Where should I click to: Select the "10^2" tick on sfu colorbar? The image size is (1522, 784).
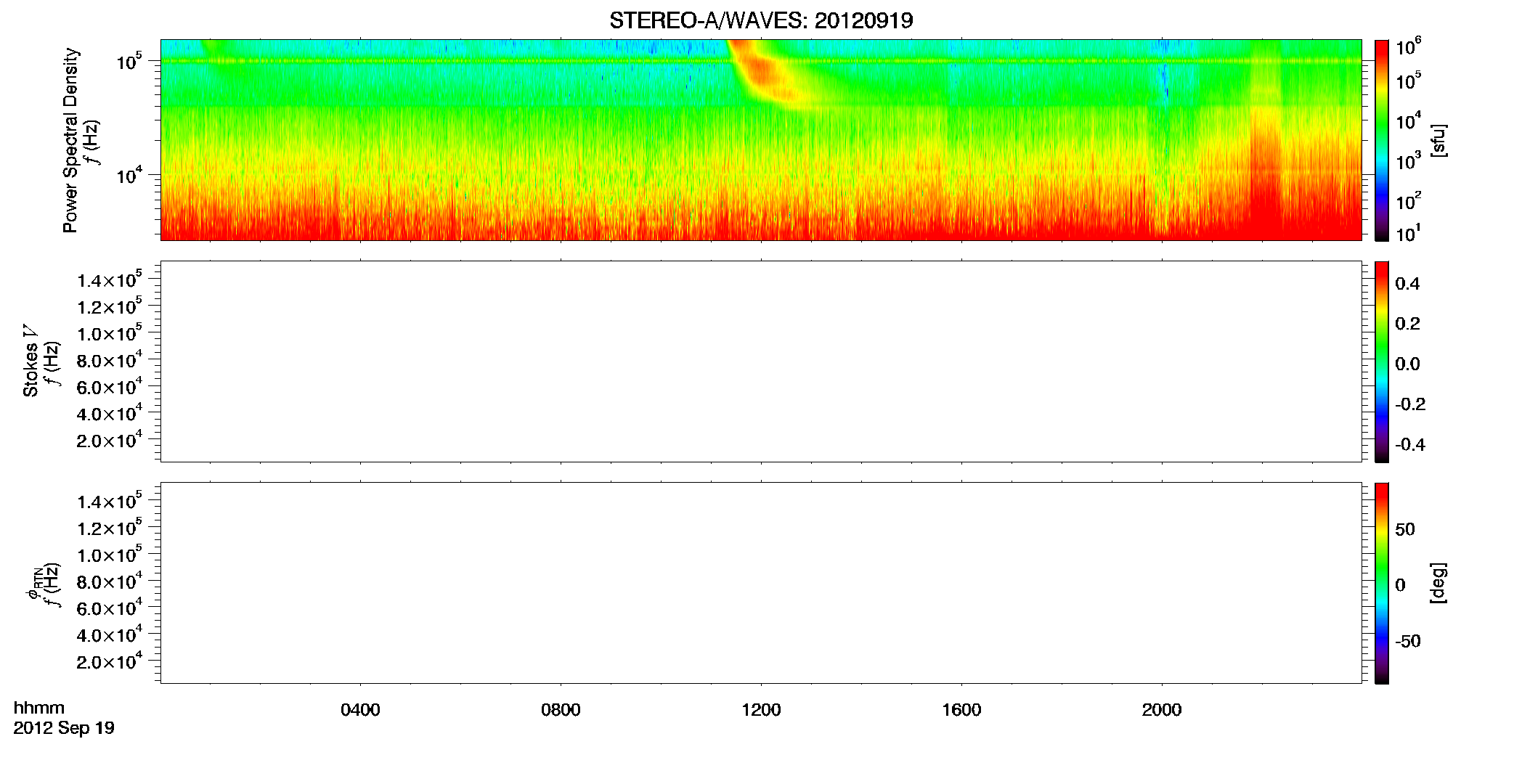pyautogui.click(x=1408, y=200)
